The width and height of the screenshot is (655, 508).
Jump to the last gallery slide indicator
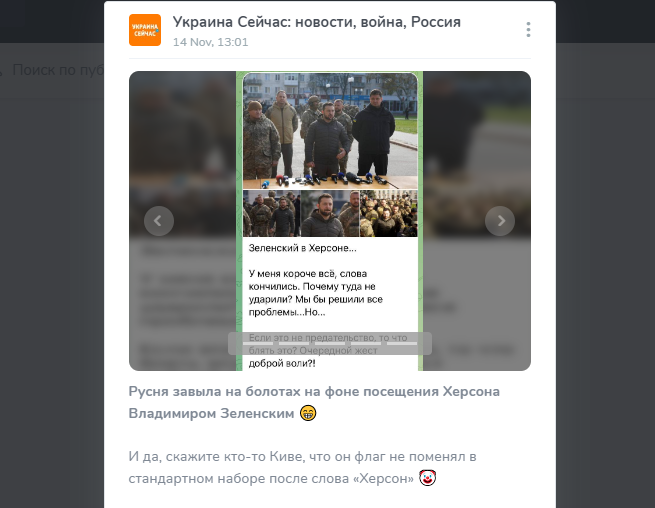click(402, 343)
